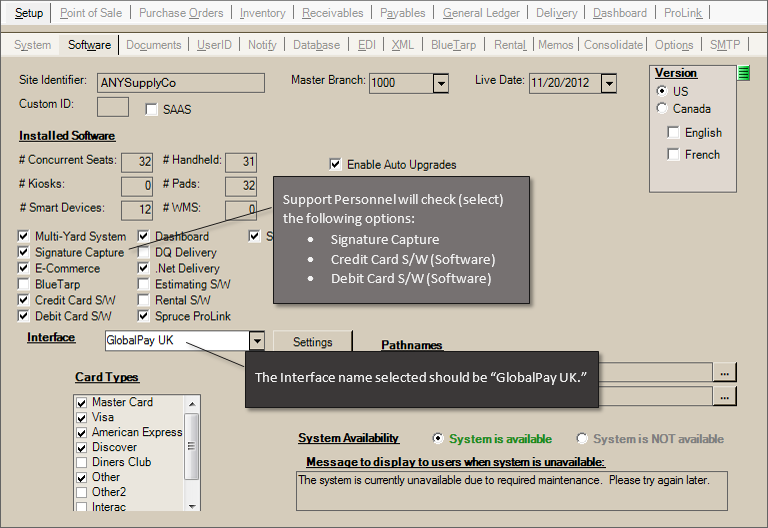Open the Database sub-tab
Viewport: 768px width, 528px height.
coord(316,45)
